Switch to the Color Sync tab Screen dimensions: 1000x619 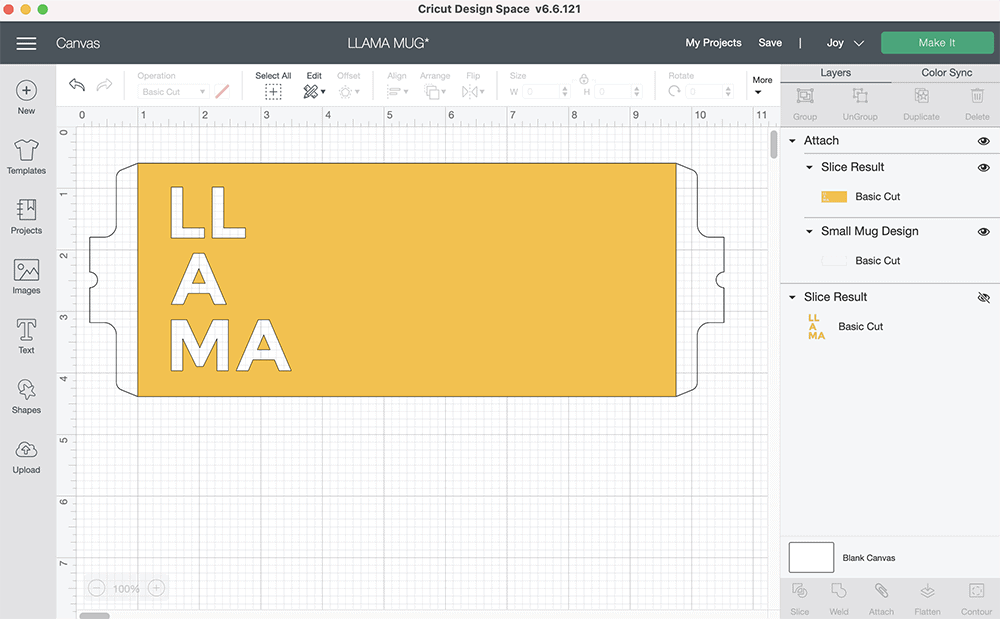pyautogui.click(x=946, y=73)
